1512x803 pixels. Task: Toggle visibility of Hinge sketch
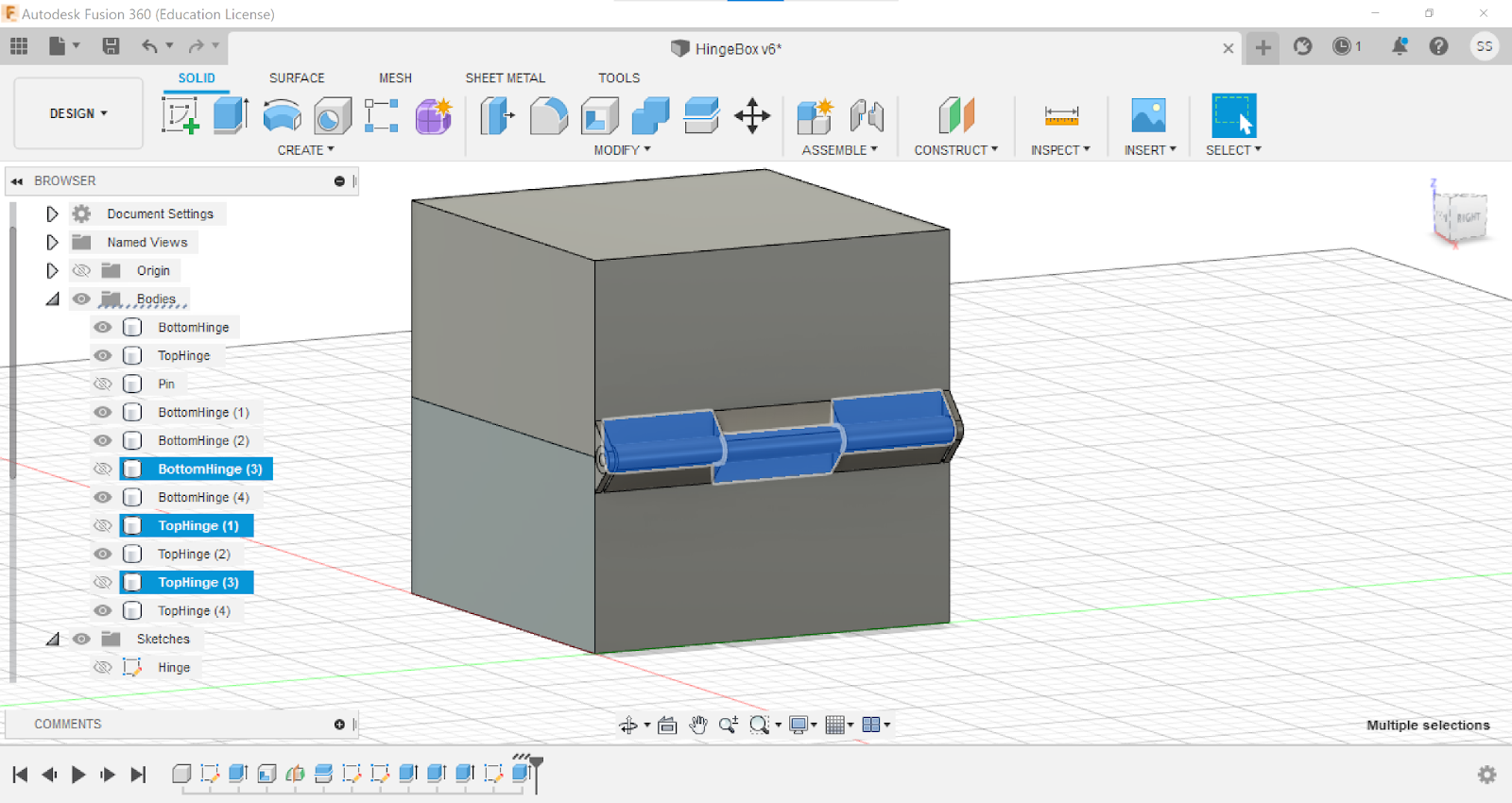(x=103, y=668)
